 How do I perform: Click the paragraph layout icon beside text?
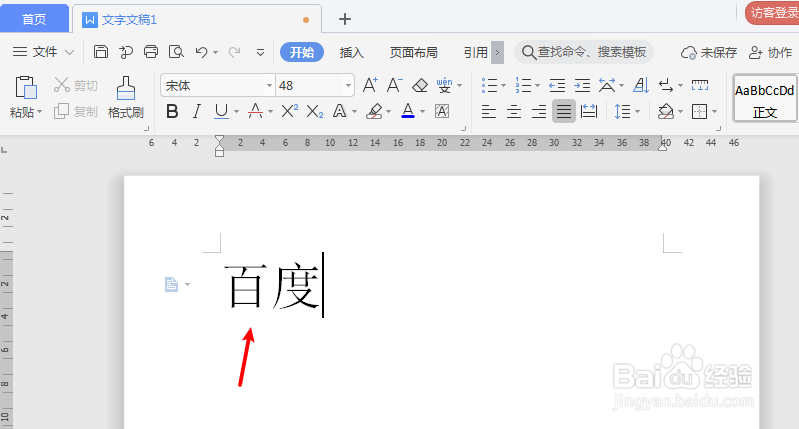171,284
